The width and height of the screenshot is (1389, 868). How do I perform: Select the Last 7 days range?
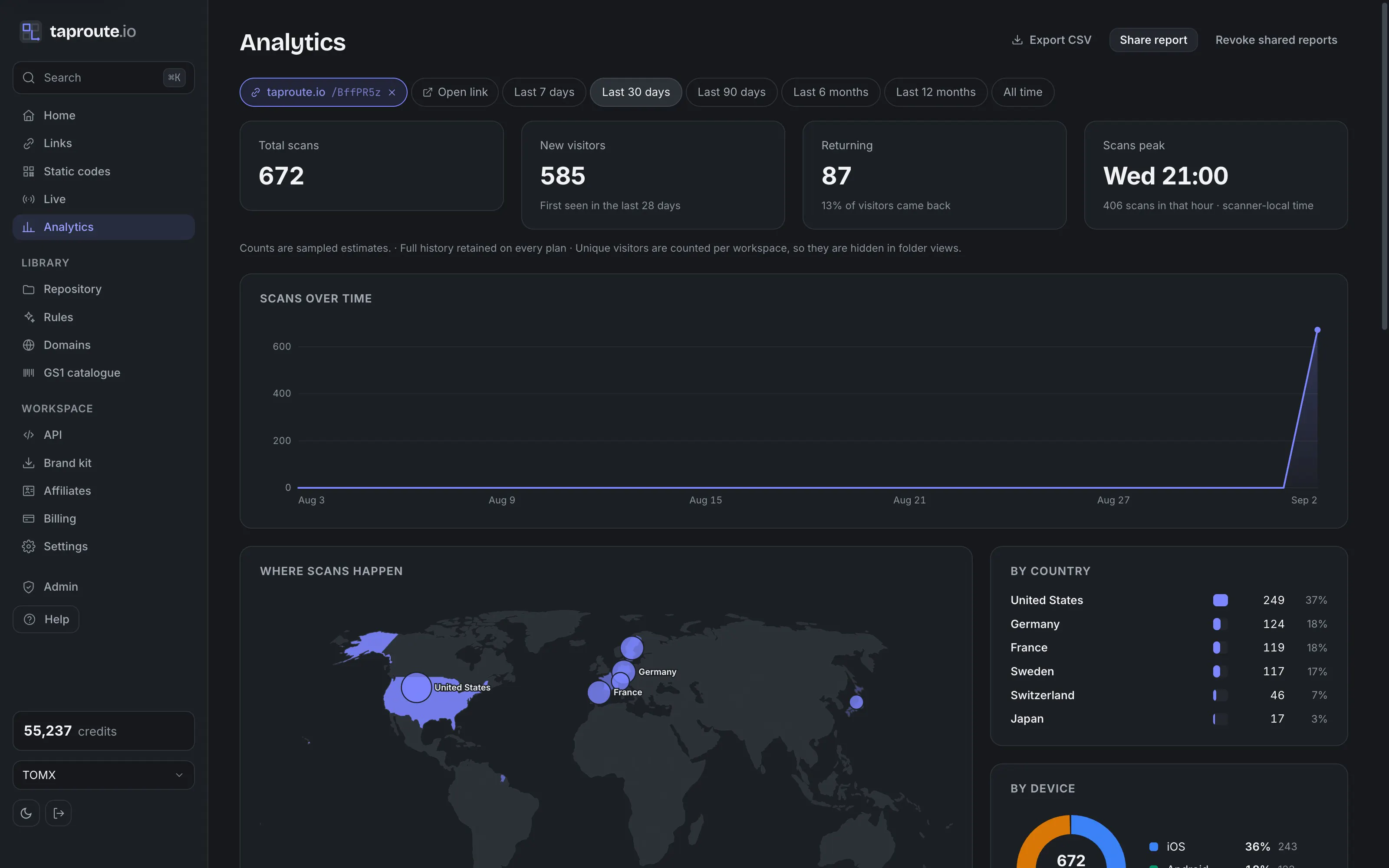point(544,92)
